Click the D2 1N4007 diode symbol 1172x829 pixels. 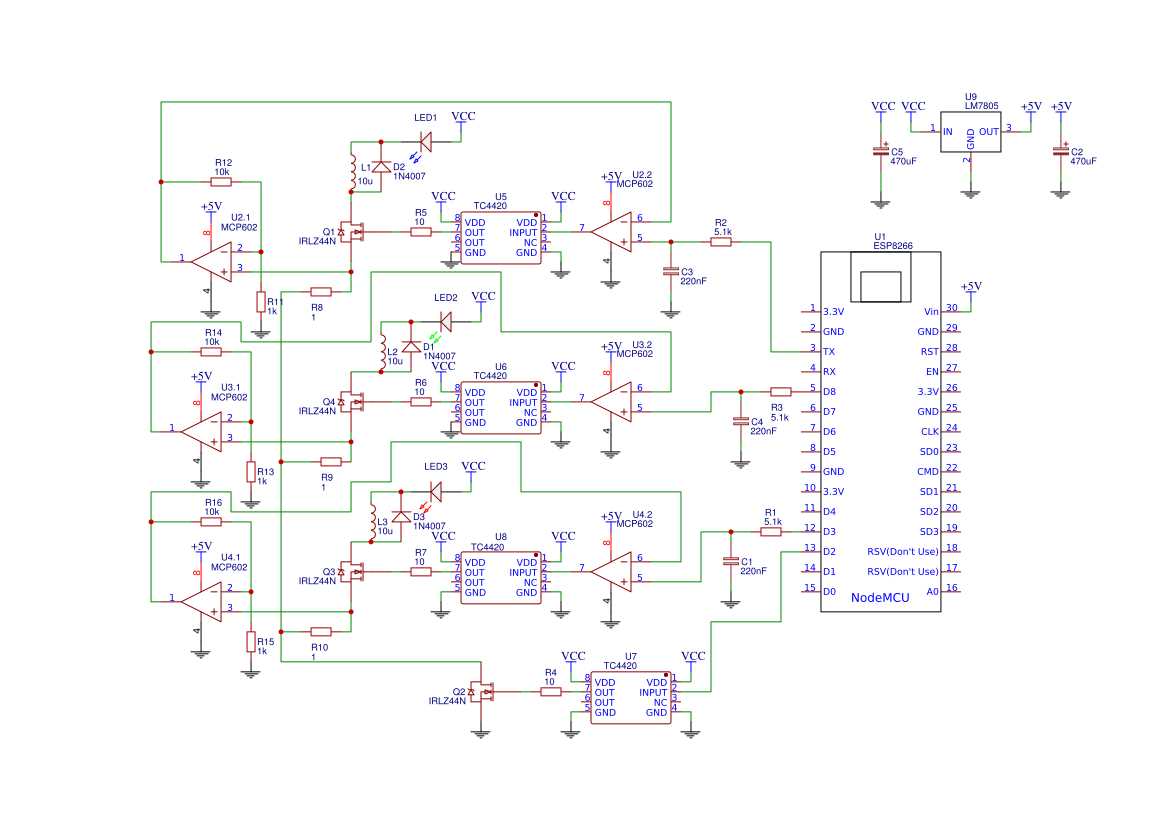pyautogui.click(x=381, y=166)
